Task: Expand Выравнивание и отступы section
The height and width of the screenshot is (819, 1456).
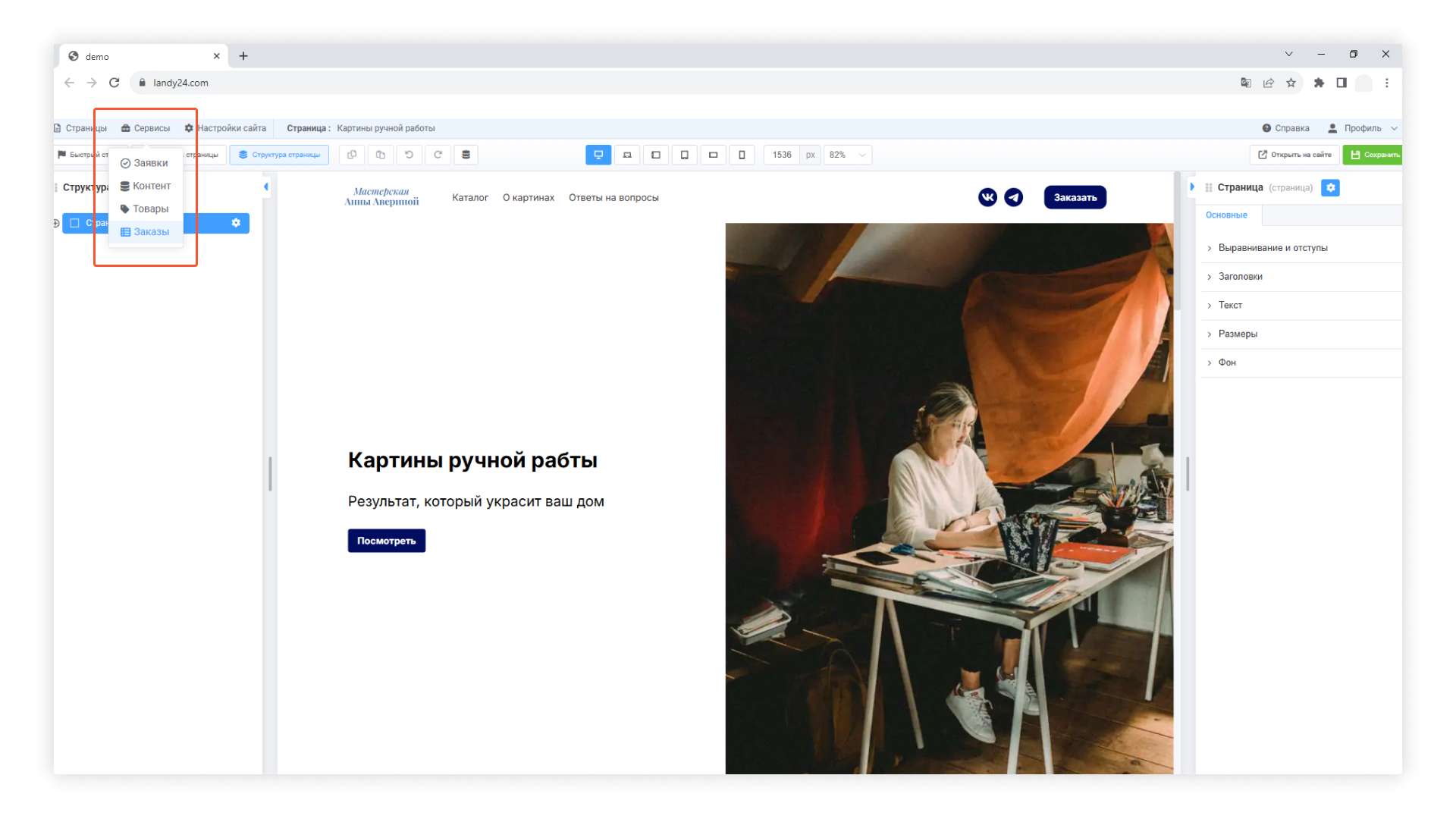Action: click(1300, 248)
